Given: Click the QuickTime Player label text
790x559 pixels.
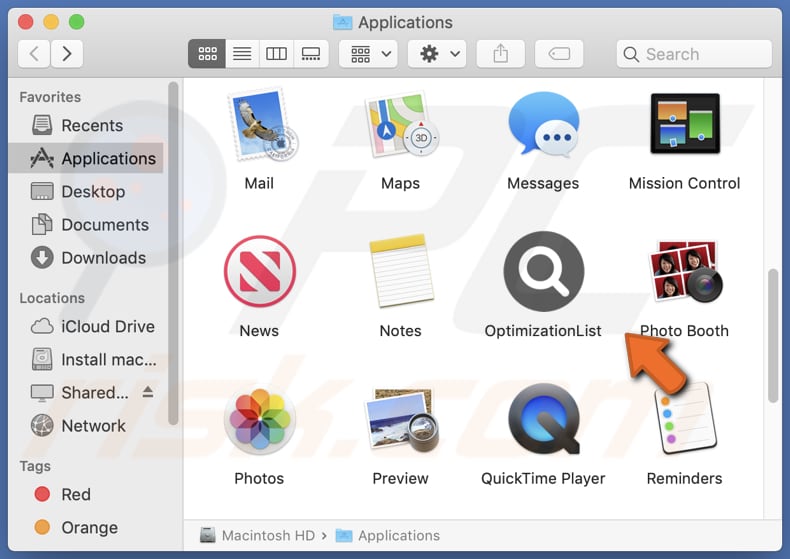Looking at the screenshot, I should [x=543, y=478].
